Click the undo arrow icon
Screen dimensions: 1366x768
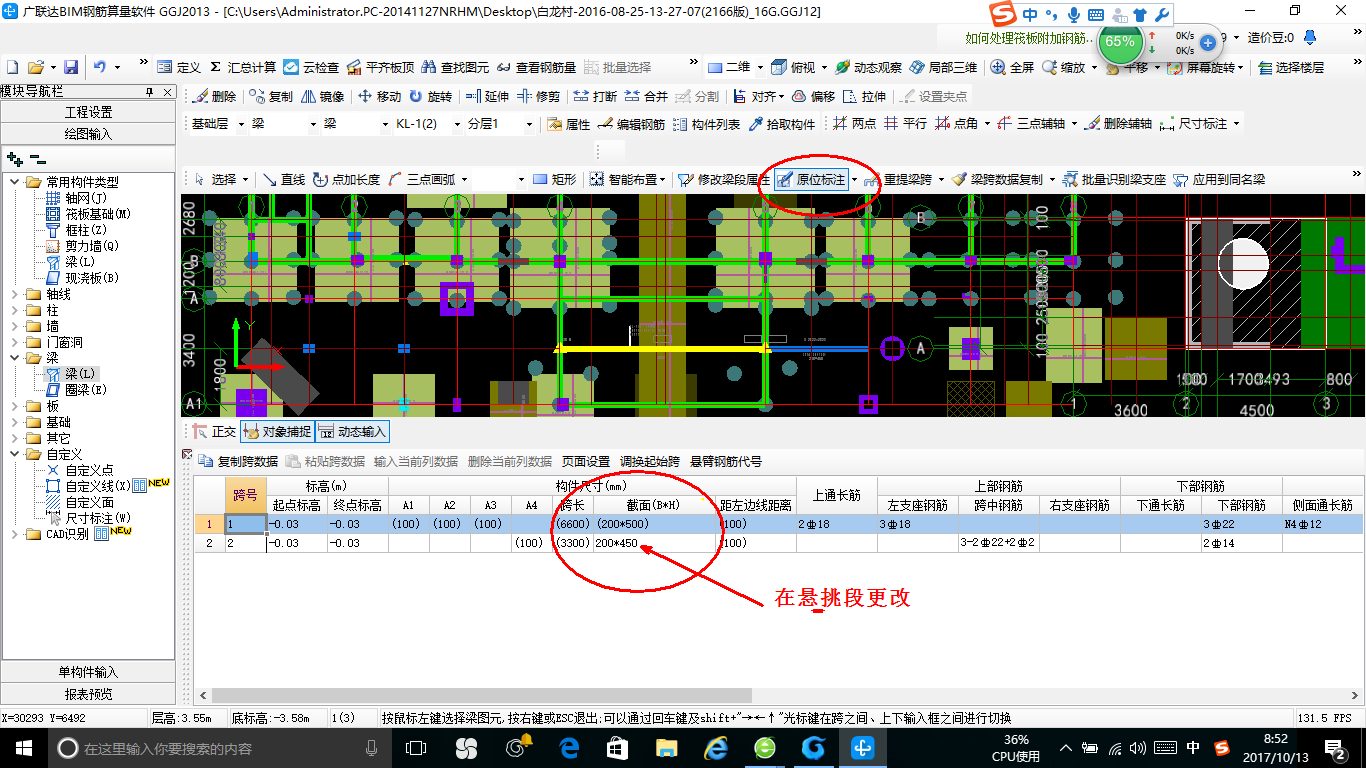tap(100, 67)
